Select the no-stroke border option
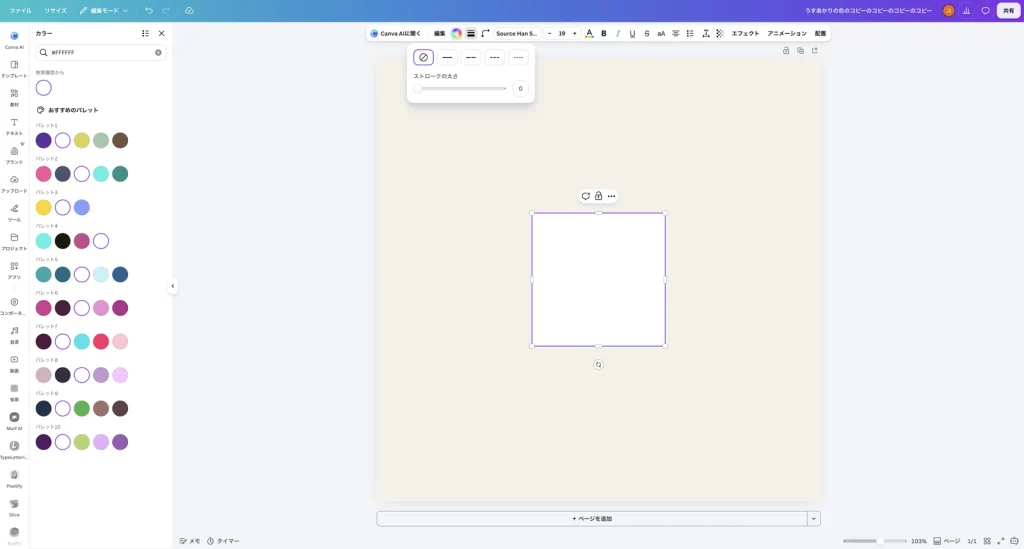1024x549 pixels. coord(423,57)
